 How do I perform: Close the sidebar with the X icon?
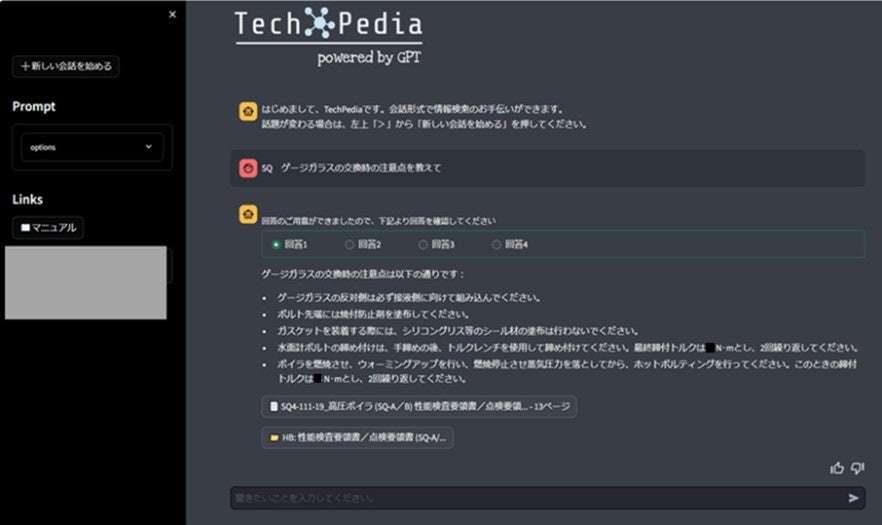172,14
